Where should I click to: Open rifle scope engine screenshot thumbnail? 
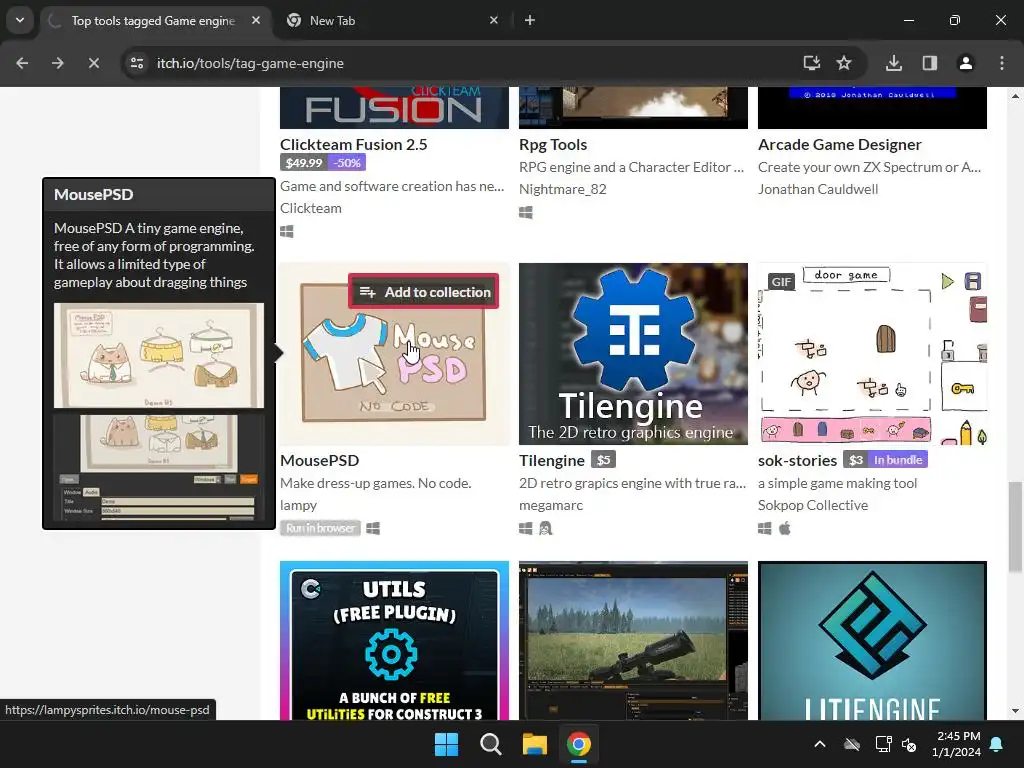633,641
